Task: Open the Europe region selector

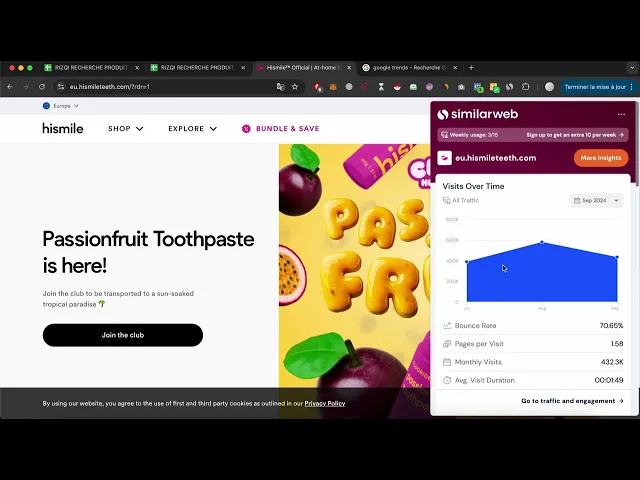Action: tap(61, 106)
